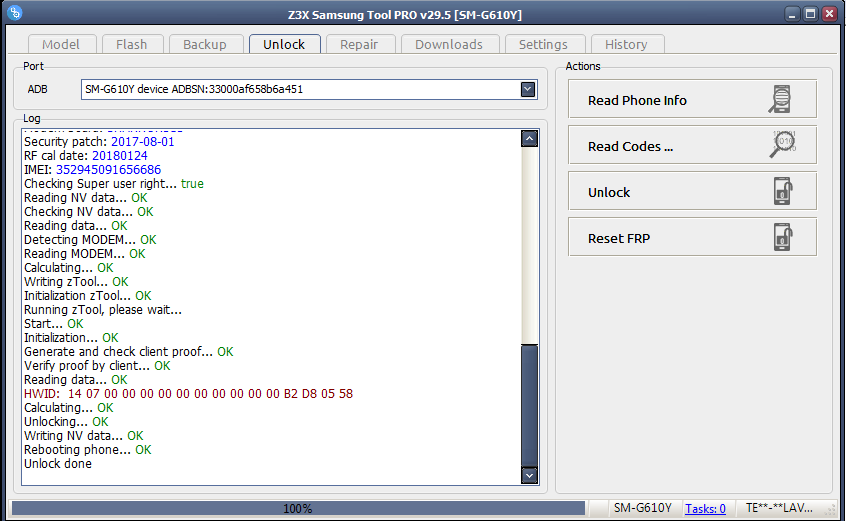
Task: Click the 'Unlock done' log line
Action: pos(58,464)
